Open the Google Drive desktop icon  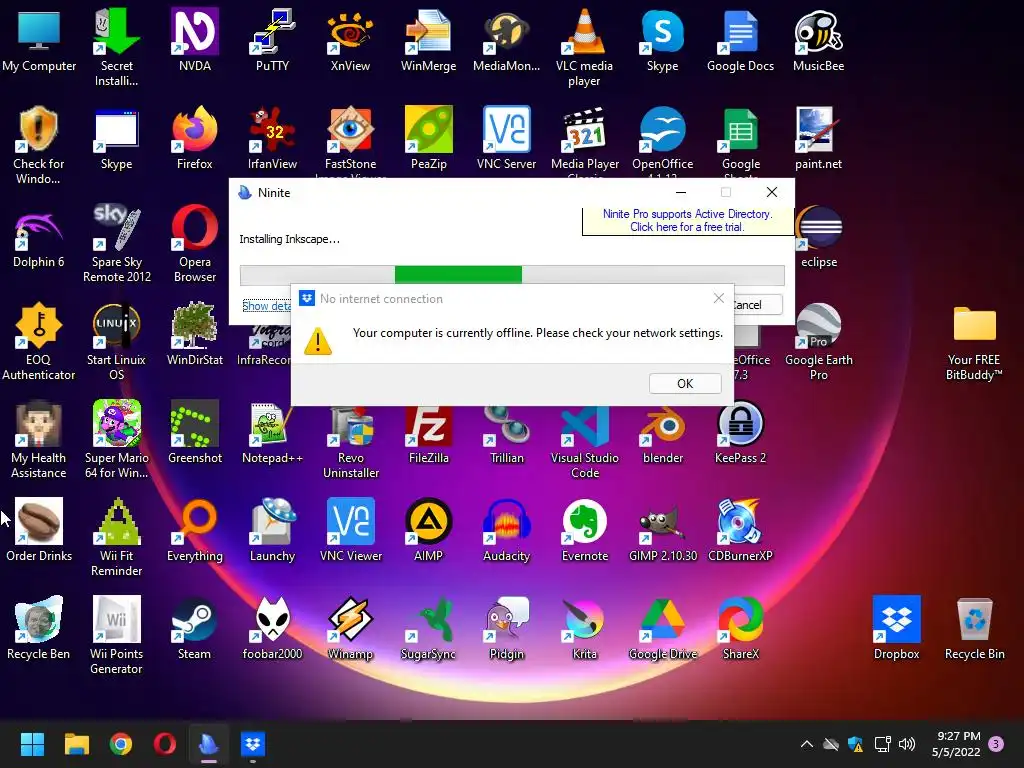663,628
